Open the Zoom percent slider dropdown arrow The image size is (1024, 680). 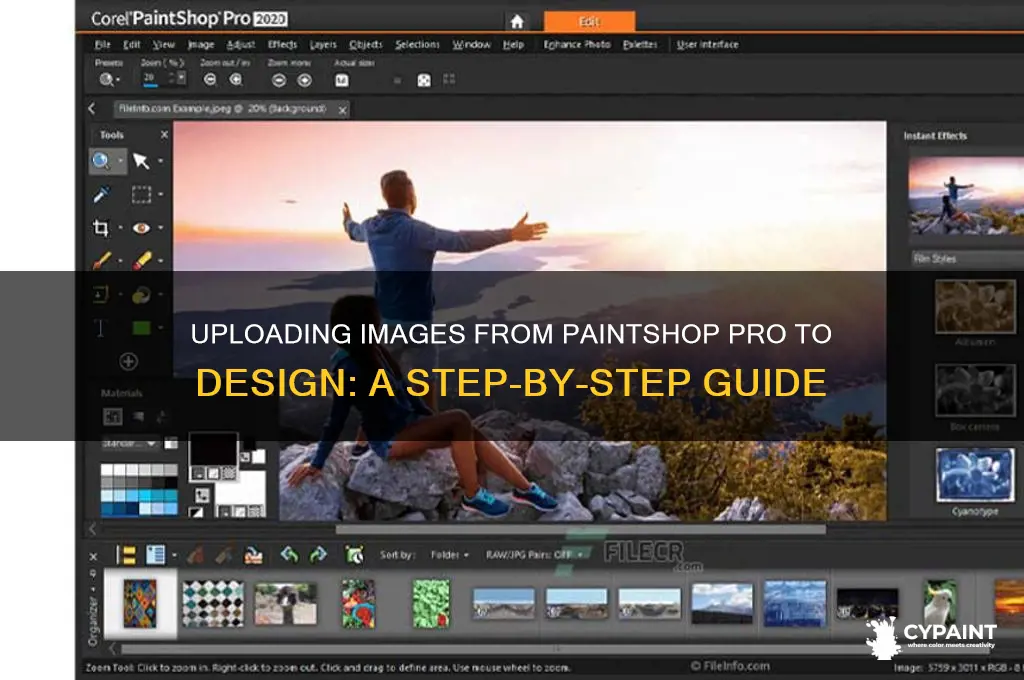pos(181,78)
